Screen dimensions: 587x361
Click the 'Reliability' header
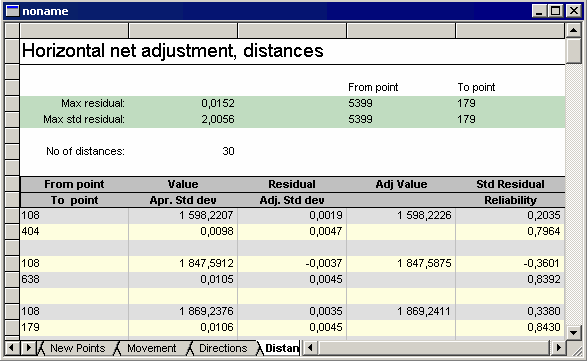(x=510, y=200)
